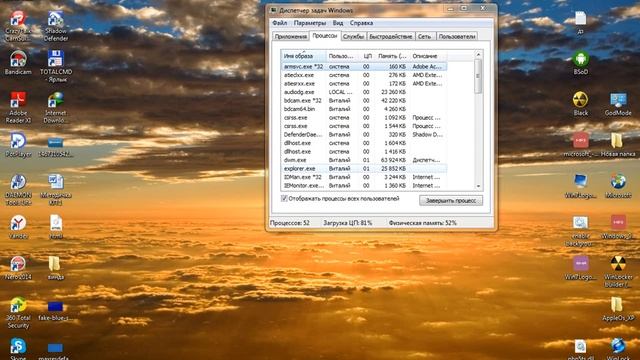The width and height of the screenshot is (640, 360).
Task: Select the DefenderDae... process row
Action: (364, 135)
